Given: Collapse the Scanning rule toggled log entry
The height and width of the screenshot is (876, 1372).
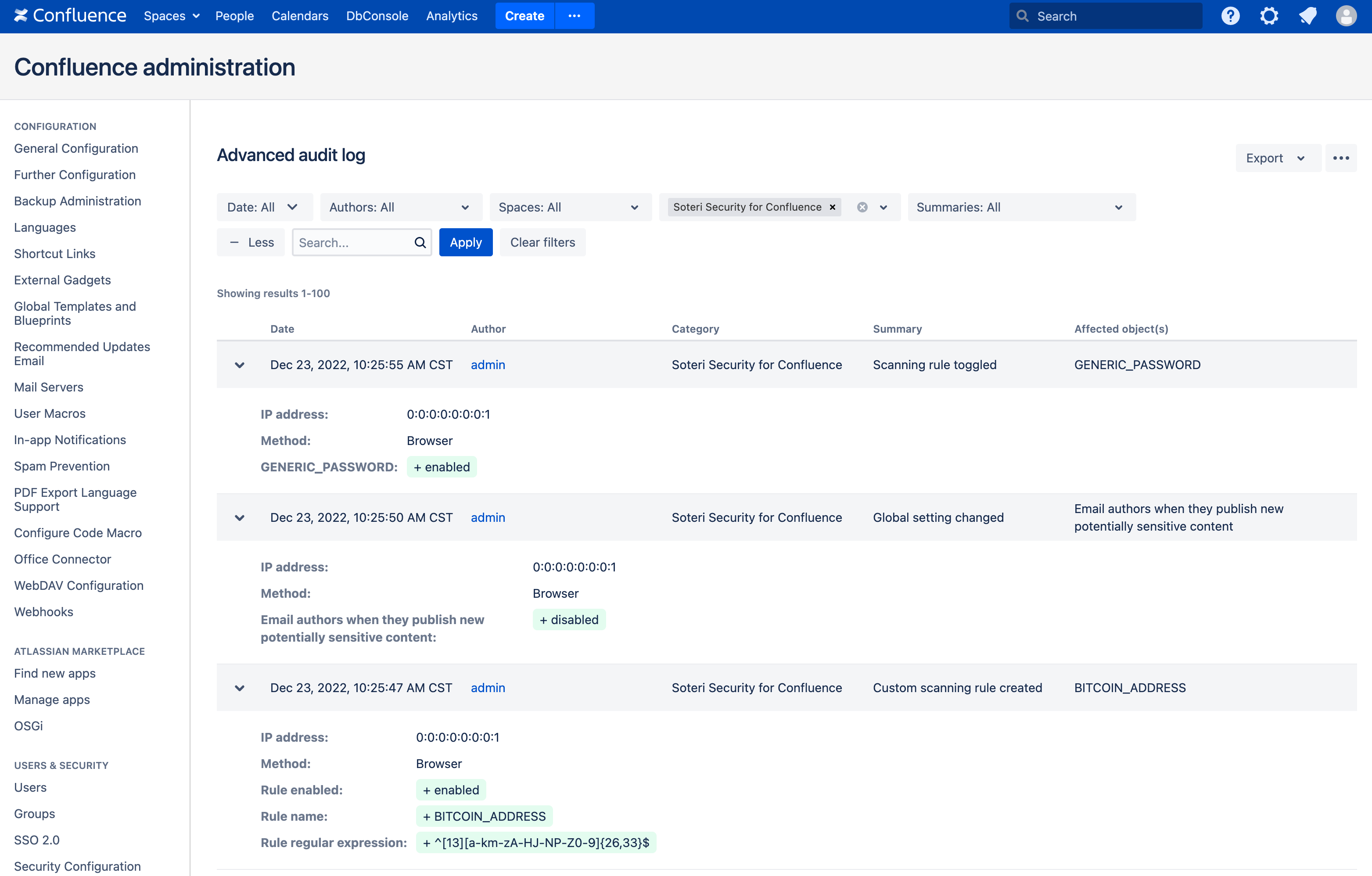Looking at the screenshot, I should click(239, 365).
